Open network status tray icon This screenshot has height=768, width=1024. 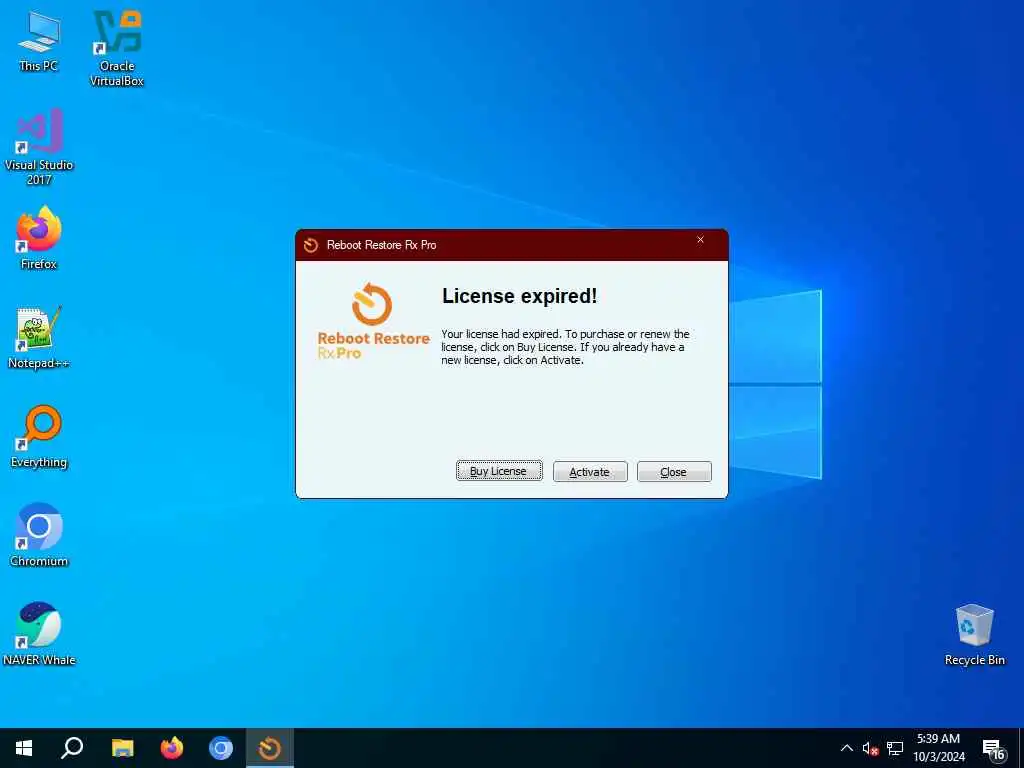coord(895,748)
